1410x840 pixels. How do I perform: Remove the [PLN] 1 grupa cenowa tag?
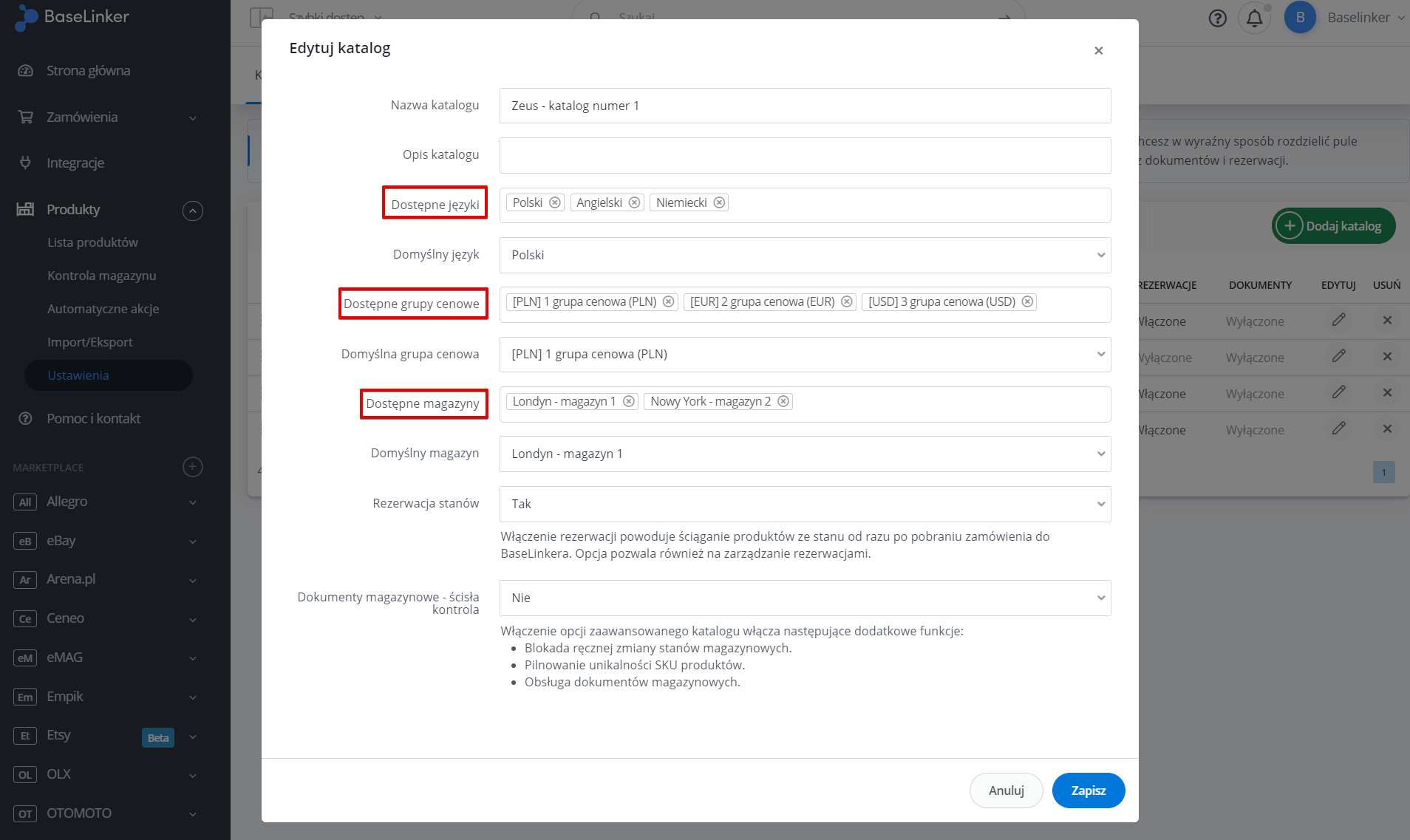(668, 301)
